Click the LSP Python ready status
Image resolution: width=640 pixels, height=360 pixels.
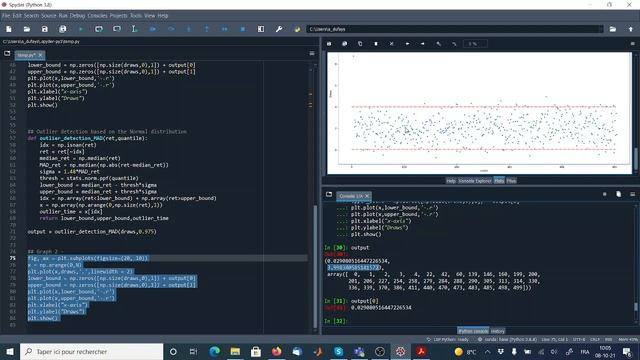448,339
